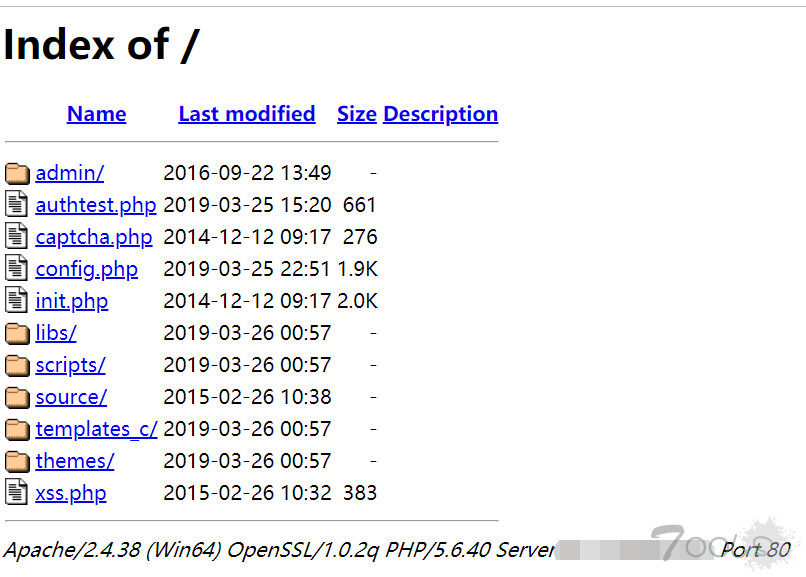
Task: Click folder icon next to themes/
Action: coord(17,461)
